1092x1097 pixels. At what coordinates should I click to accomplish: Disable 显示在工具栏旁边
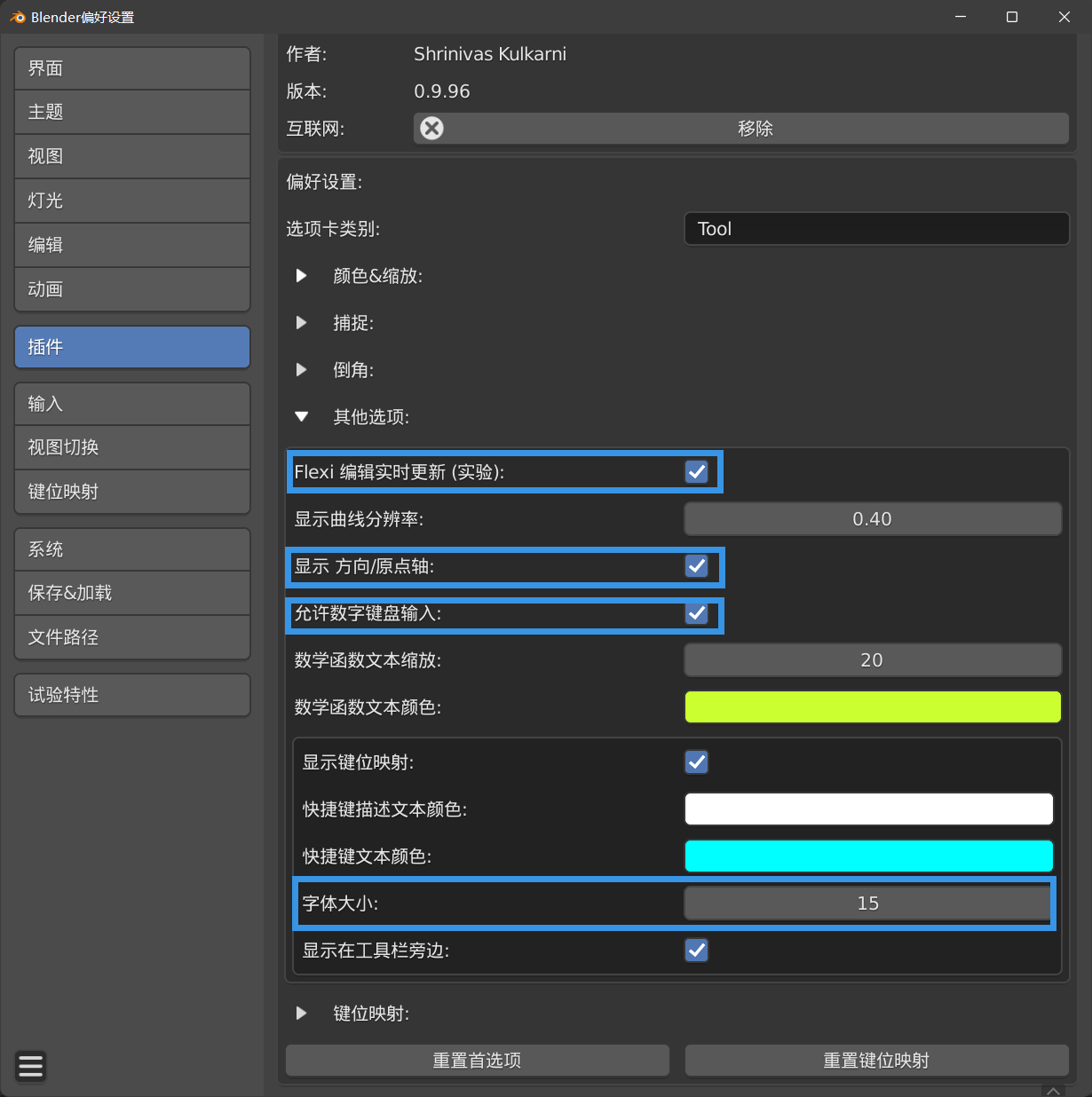(696, 950)
